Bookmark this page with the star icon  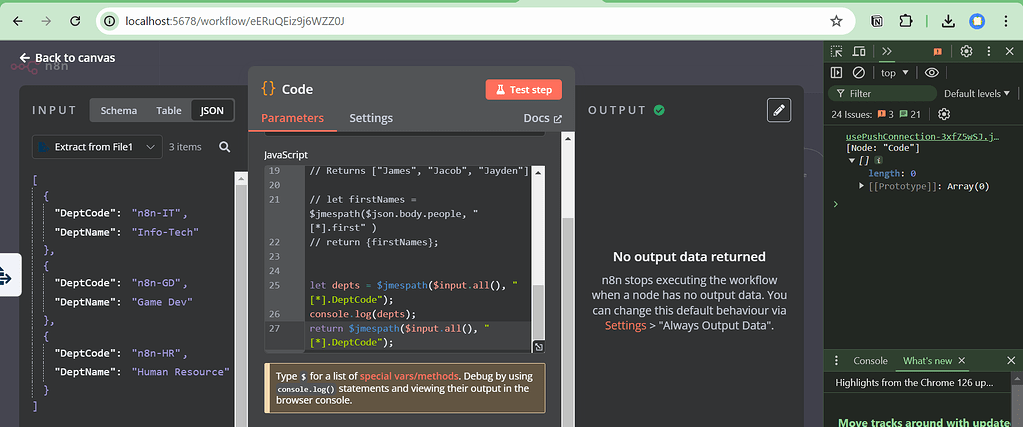click(x=836, y=20)
